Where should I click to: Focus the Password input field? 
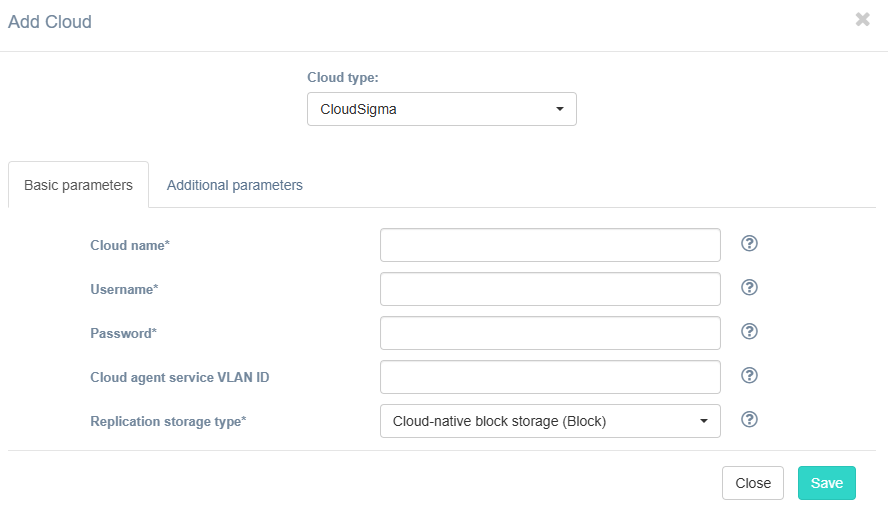[550, 333]
